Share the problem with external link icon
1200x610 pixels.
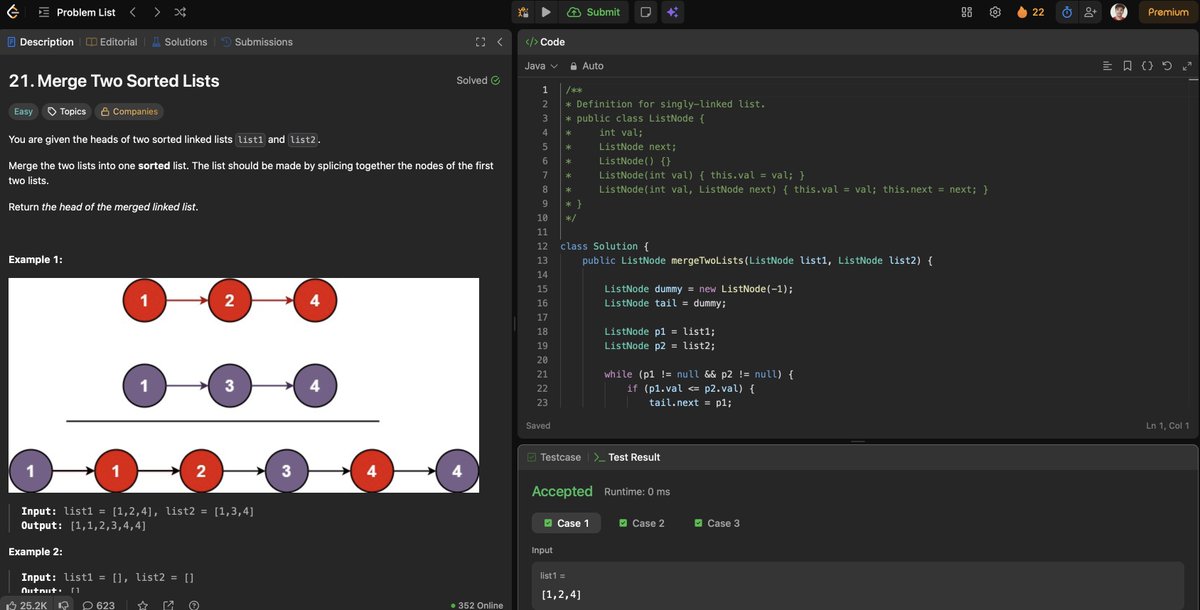tap(168, 605)
